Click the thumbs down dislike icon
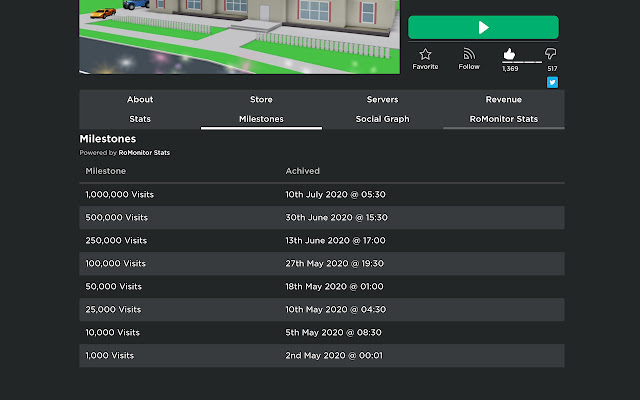 (551, 54)
